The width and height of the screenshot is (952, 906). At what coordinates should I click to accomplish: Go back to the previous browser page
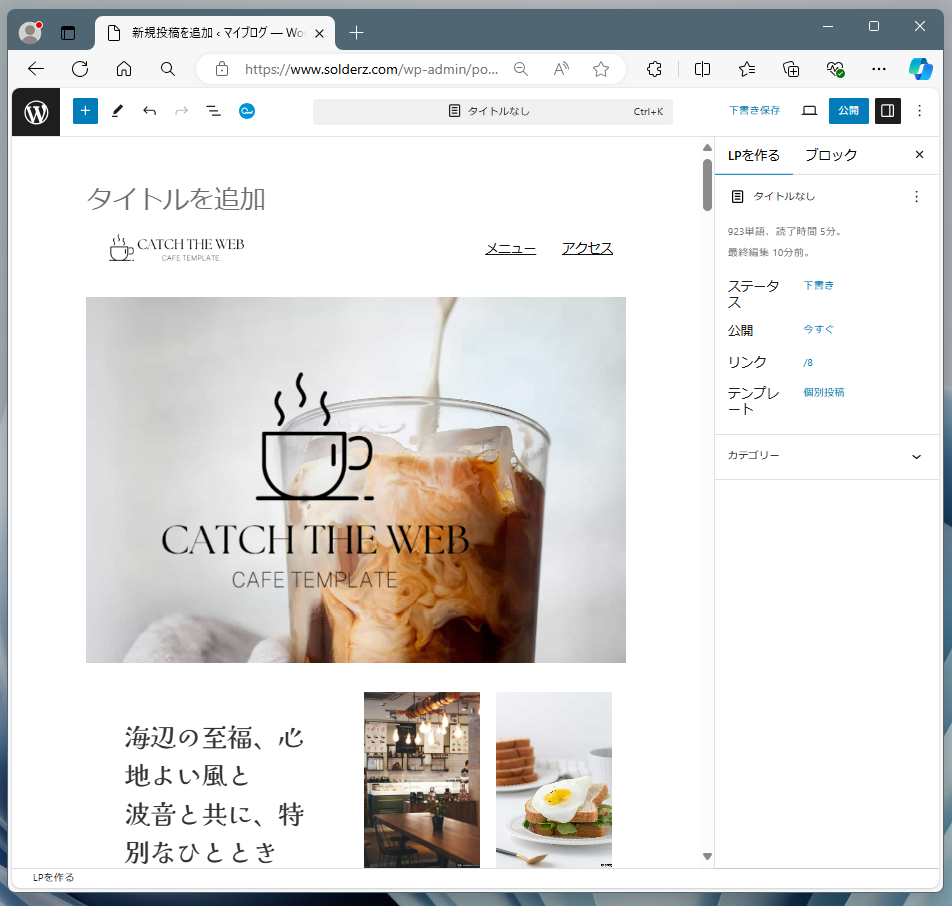36,69
